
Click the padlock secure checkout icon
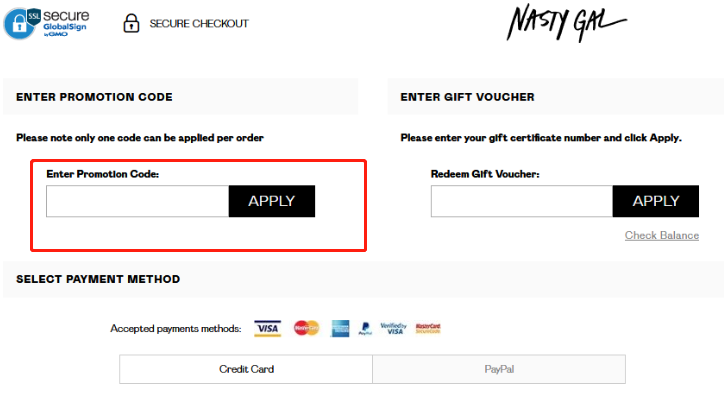131,23
